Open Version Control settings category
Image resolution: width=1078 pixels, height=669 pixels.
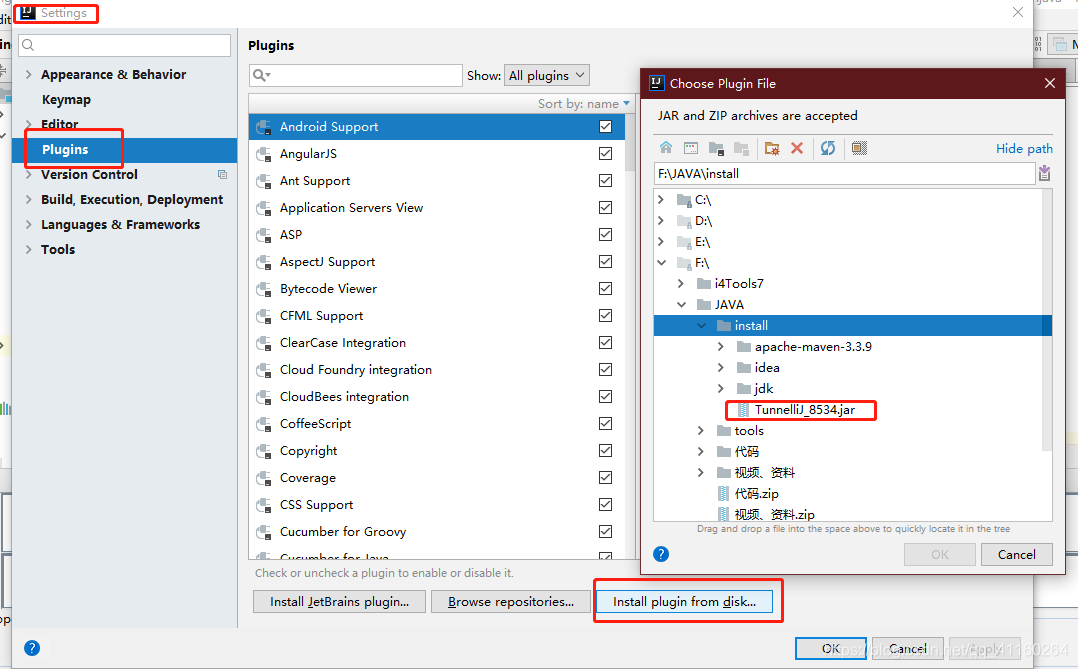click(x=89, y=175)
